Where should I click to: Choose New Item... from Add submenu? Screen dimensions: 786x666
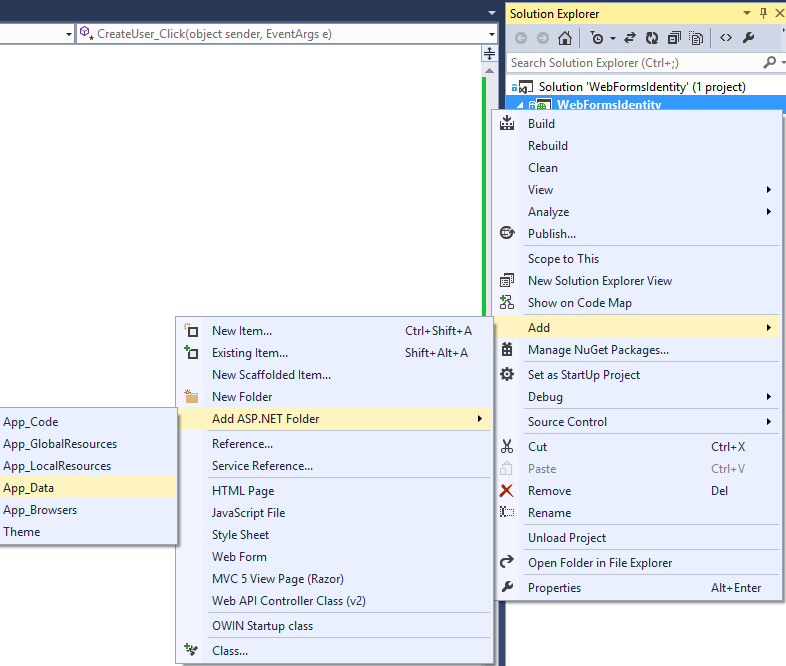pyautogui.click(x=242, y=331)
